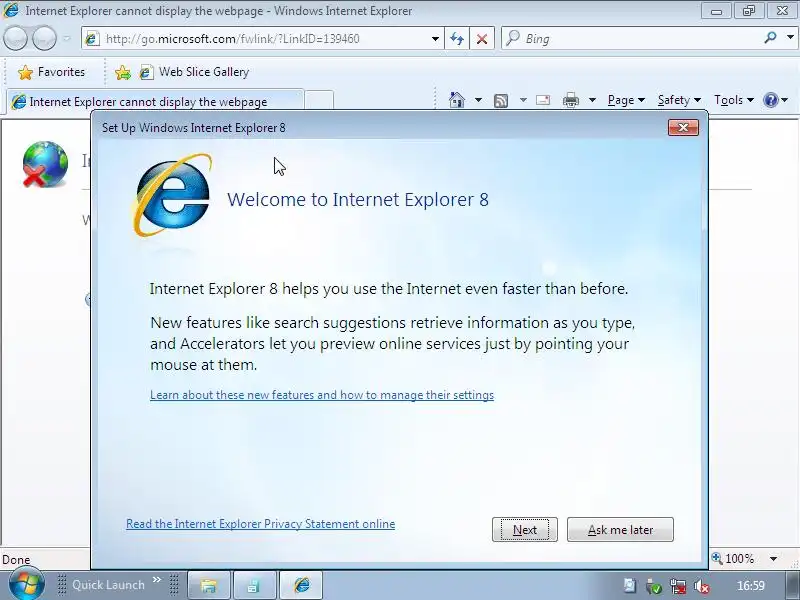
Task: Open the Safety menu
Action: 679,100
